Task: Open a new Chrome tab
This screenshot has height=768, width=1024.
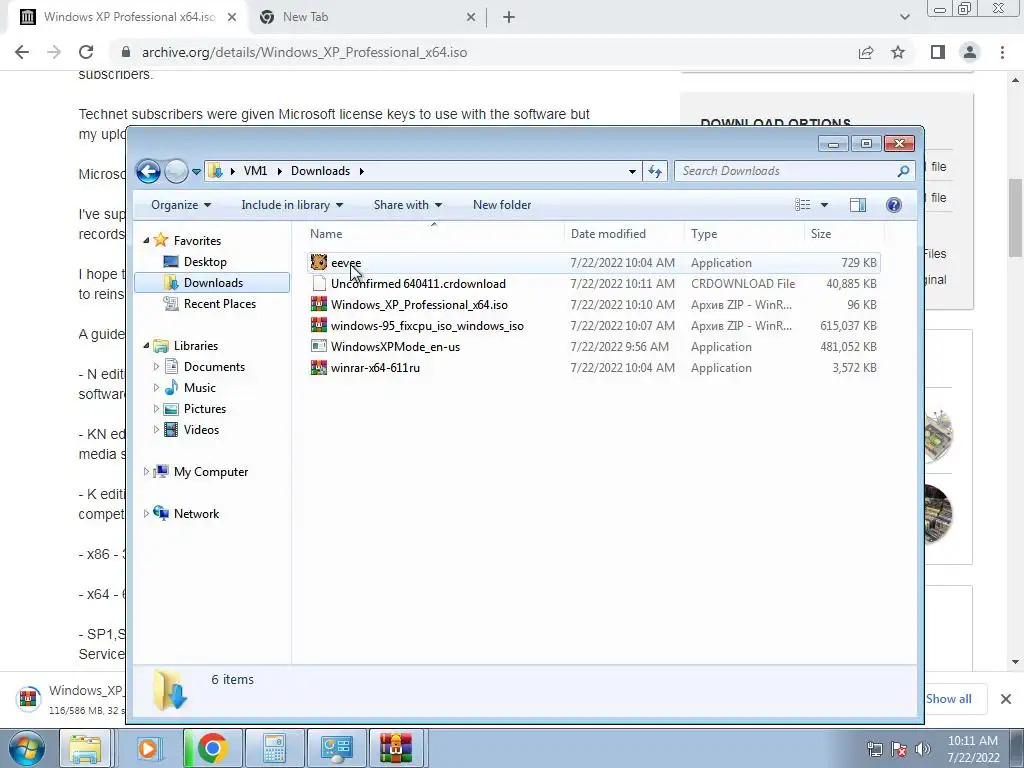Action: coord(509,17)
